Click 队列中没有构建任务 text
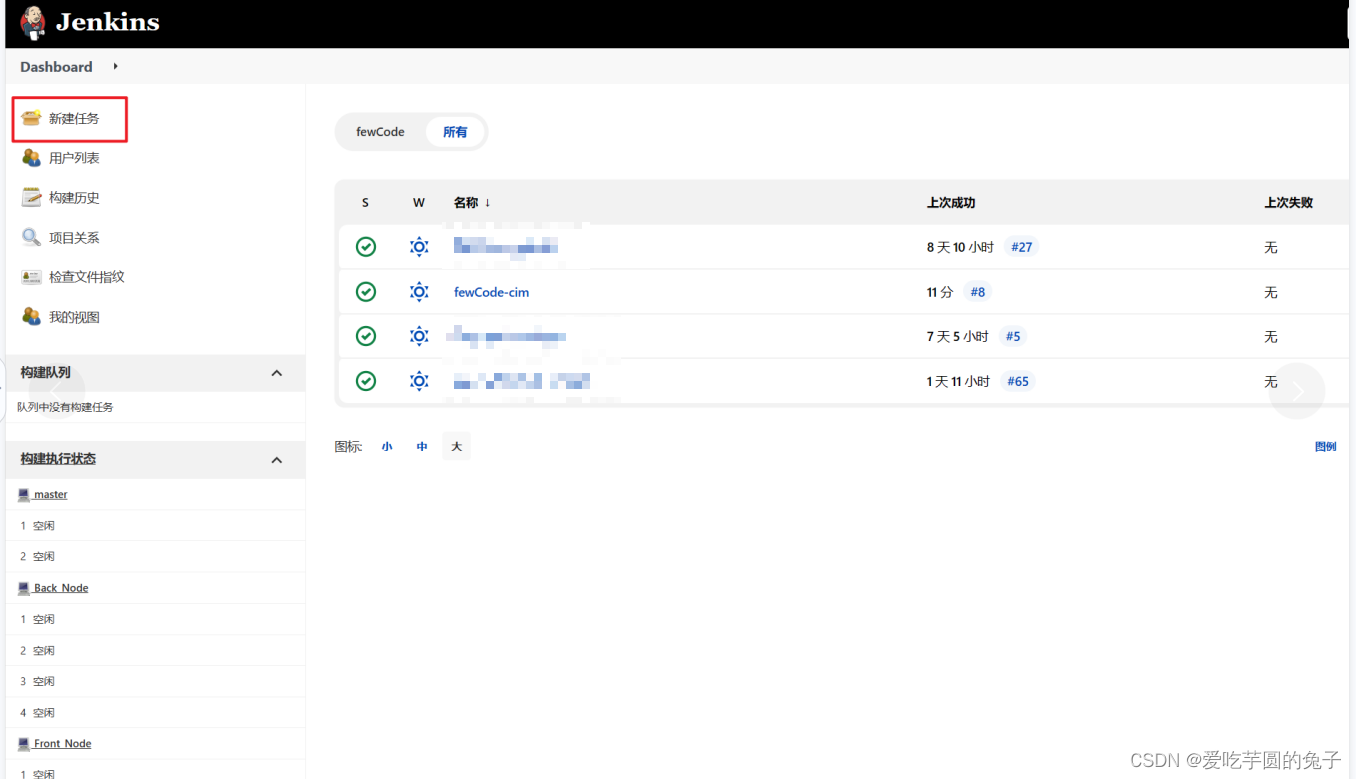 point(65,407)
